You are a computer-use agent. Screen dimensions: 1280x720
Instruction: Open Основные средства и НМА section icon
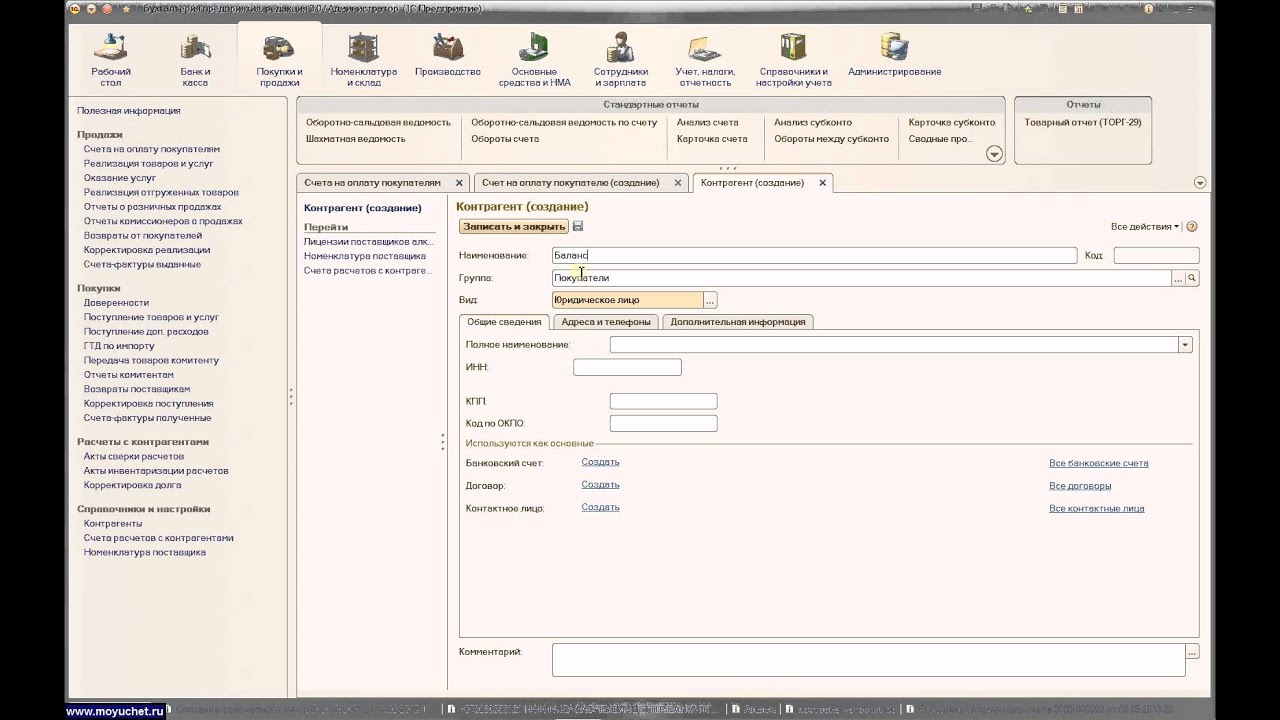point(534,60)
